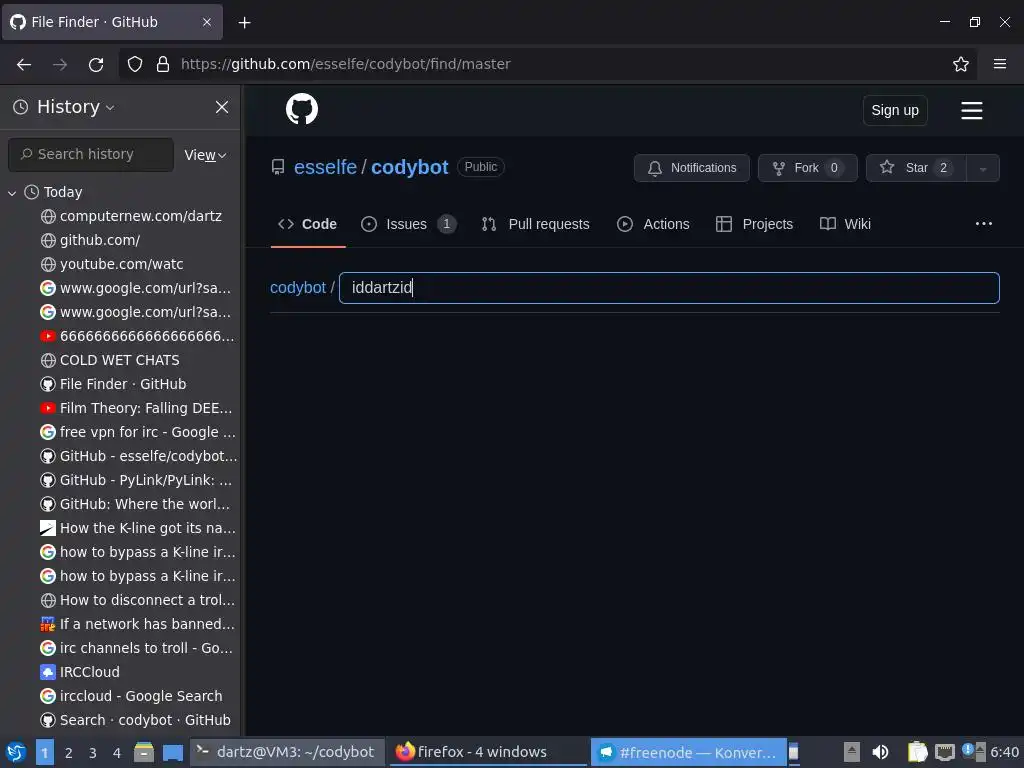Go back using the browser back arrow
1024x768 pixels.
click(x=24, y=64)
